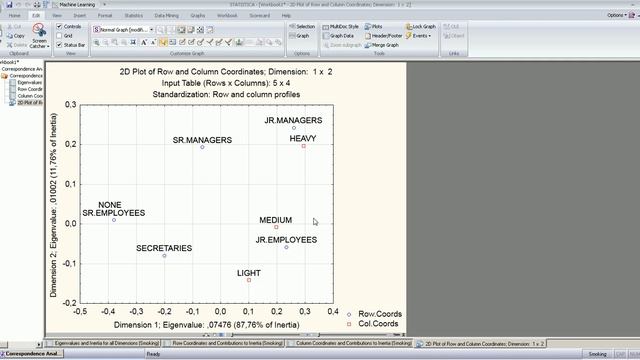Open the Help ribbon tab
640x360 pixels.
tap(286, 16)
